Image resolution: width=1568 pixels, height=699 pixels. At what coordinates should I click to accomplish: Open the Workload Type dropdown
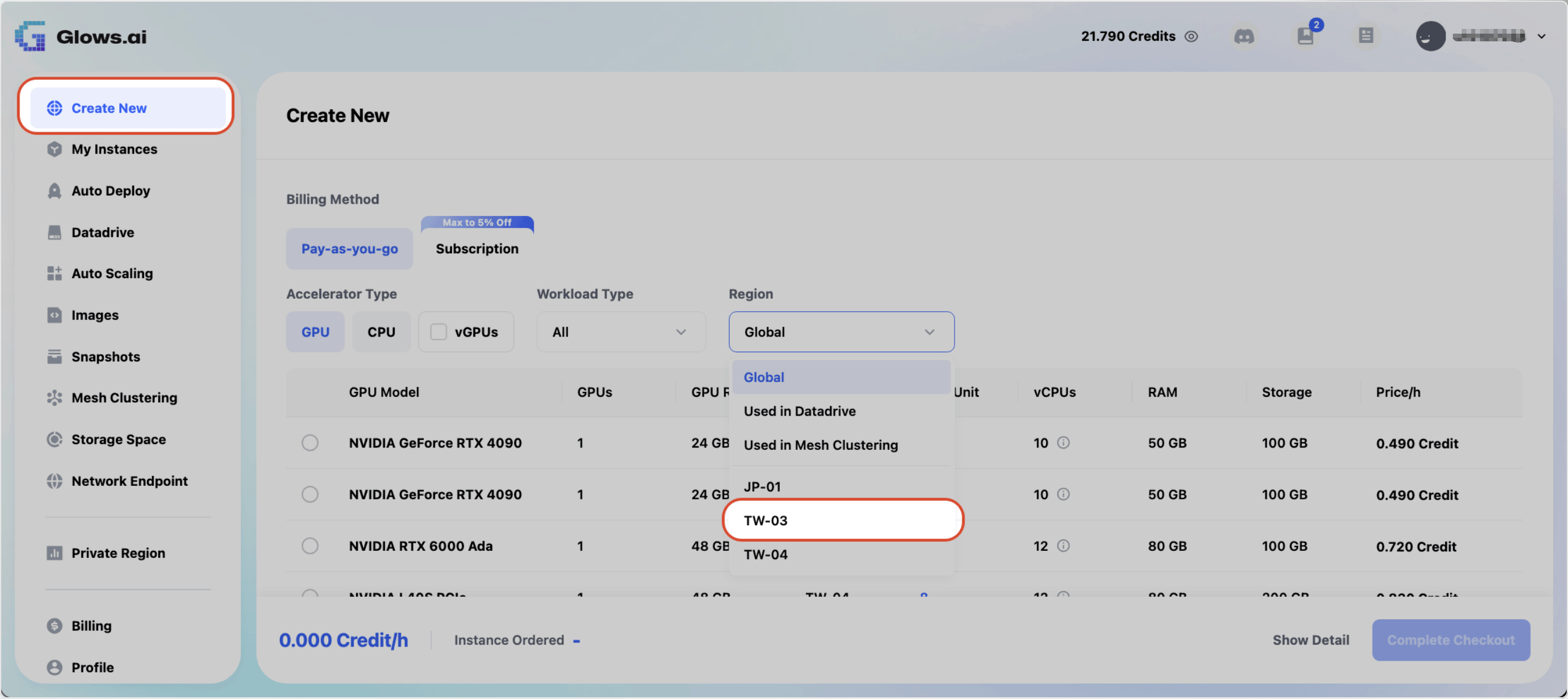click(621, 332)
